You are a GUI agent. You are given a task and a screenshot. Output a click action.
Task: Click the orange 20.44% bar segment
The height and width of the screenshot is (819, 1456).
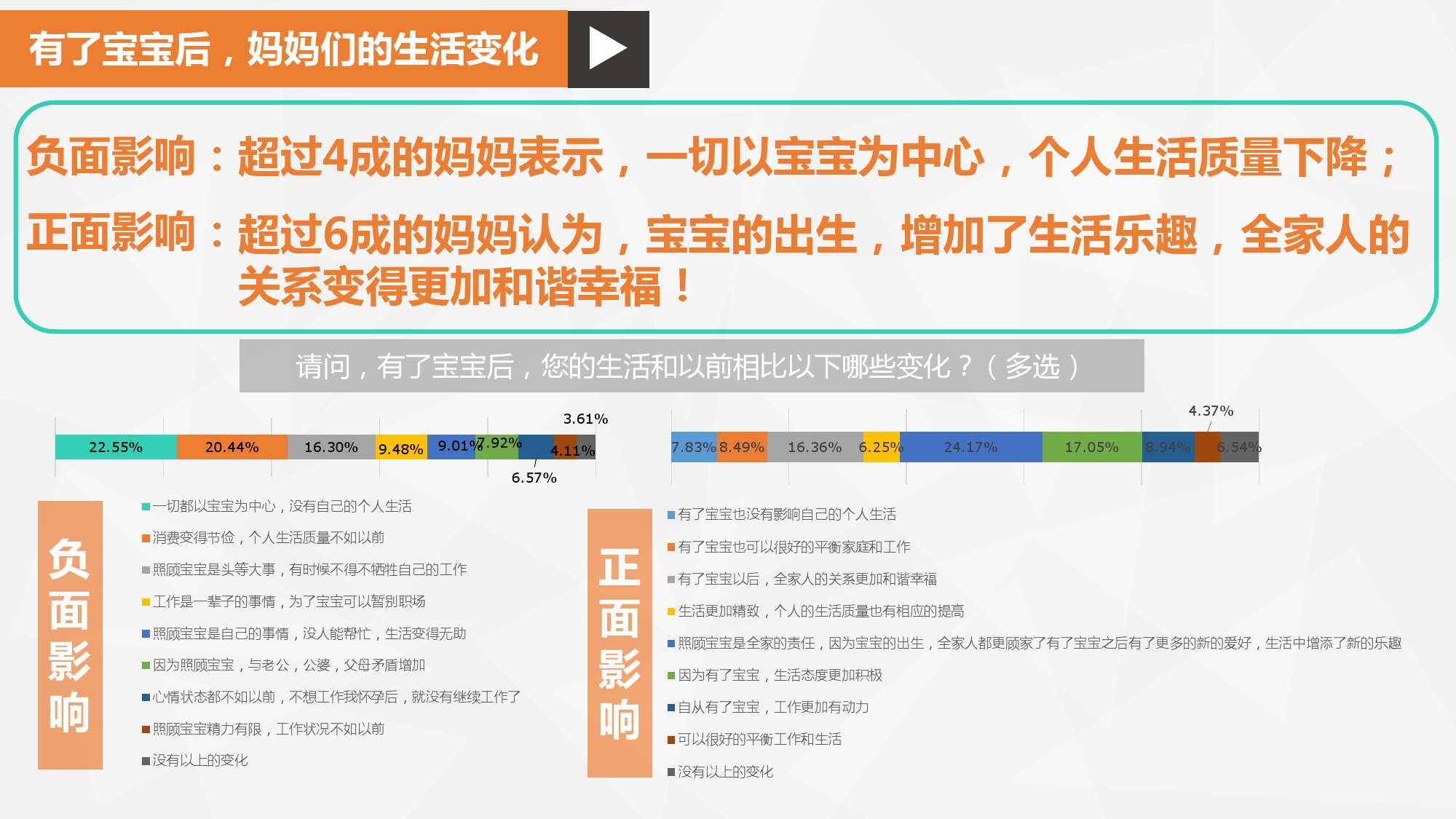pos(232,447)
